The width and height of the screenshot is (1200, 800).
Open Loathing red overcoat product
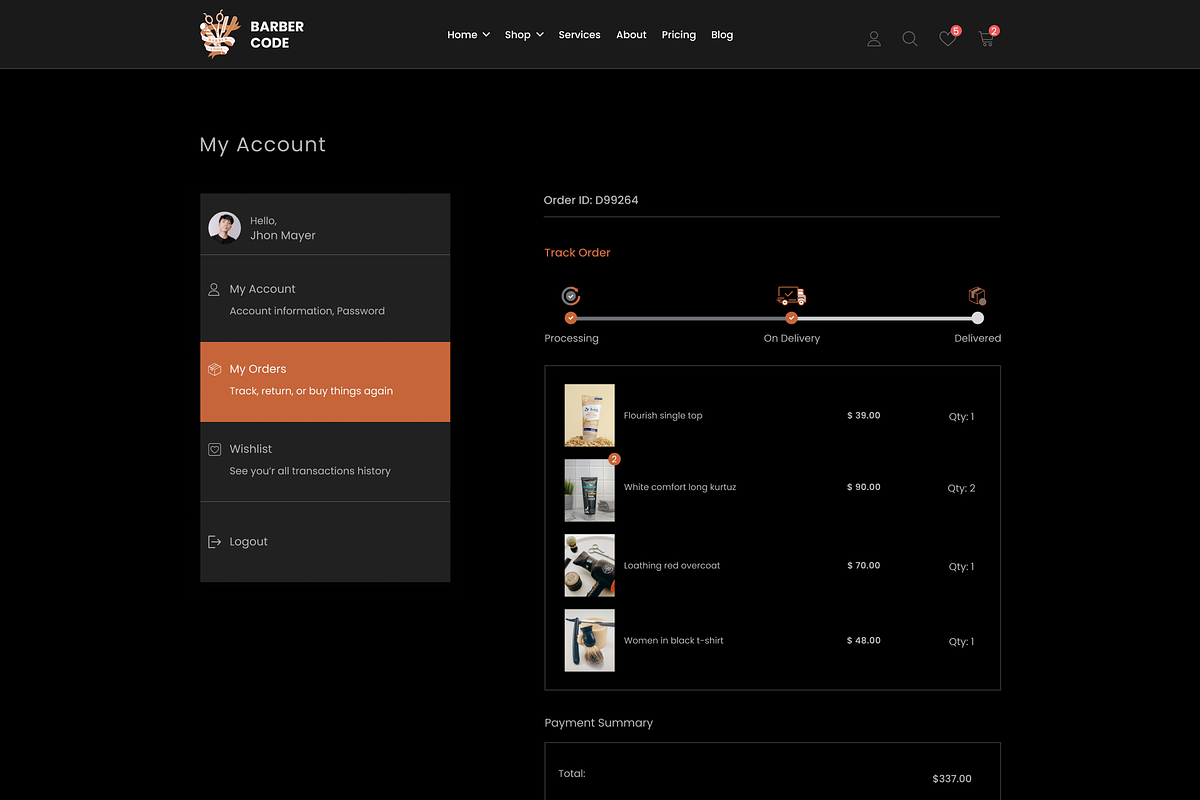672,566
